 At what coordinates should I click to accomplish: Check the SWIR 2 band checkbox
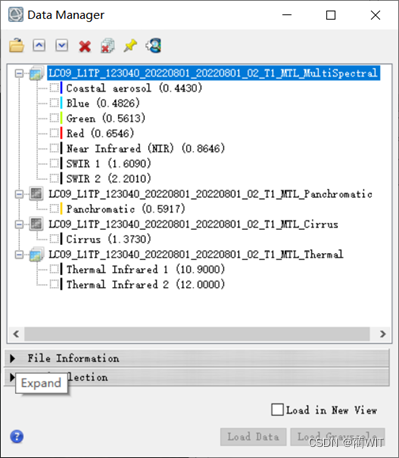click(x=54, y=178)
